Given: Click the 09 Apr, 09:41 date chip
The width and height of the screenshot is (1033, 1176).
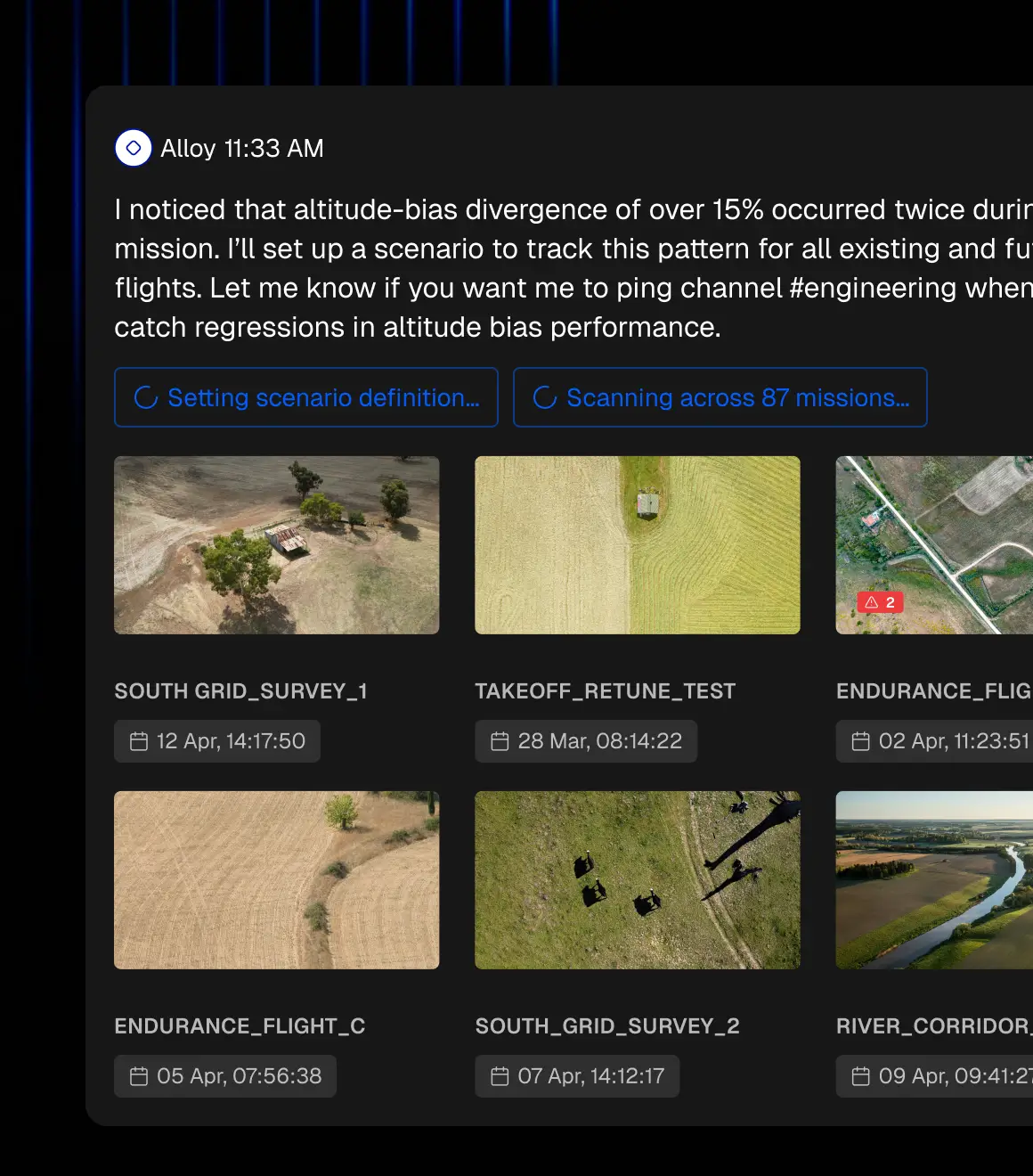Looking at the screenshot, I should [934, 1076].
